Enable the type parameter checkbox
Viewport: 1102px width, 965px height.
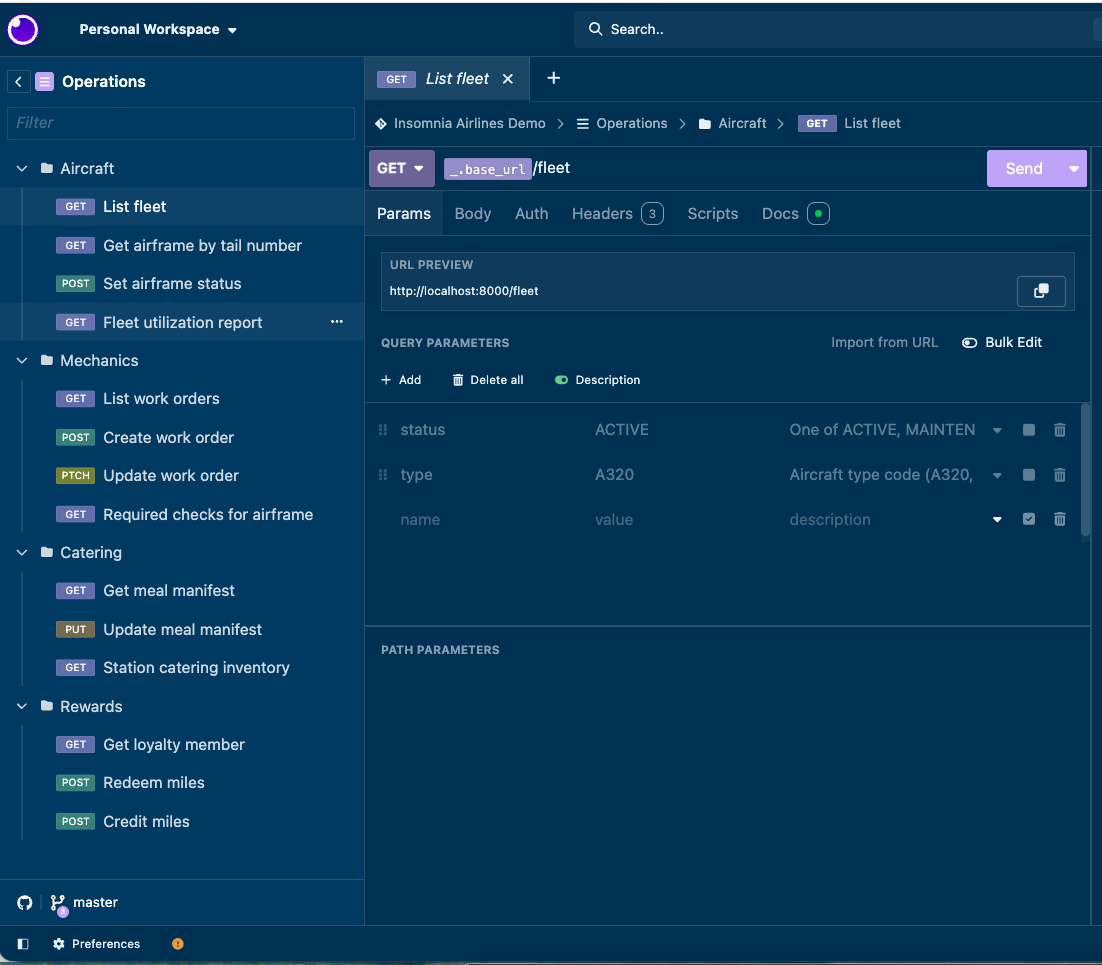[1029, 474]
